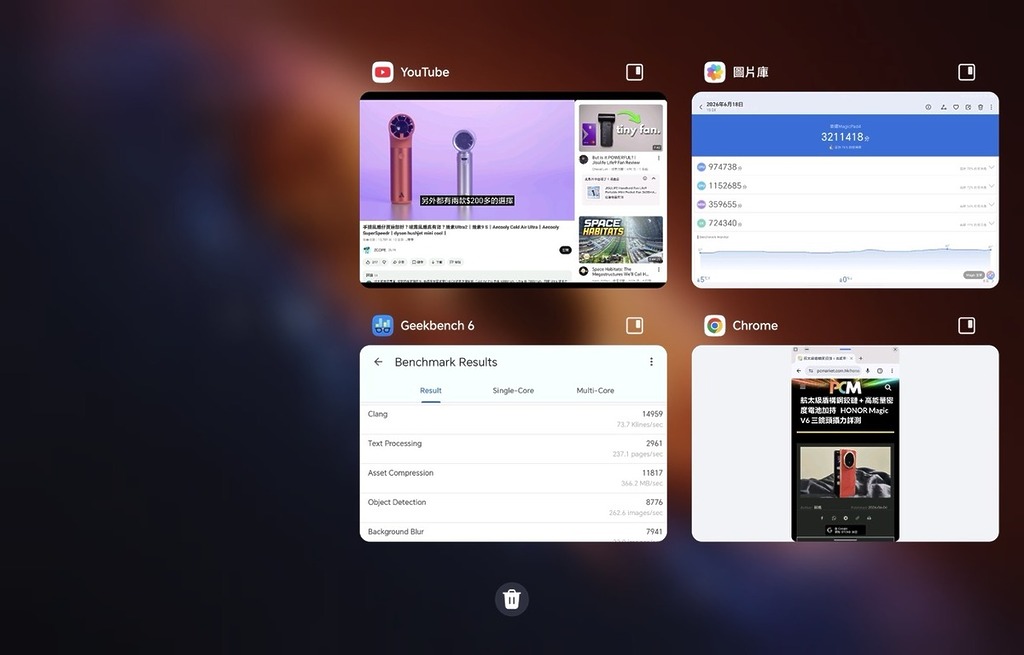The width and height of the screenshot is (1024, 655).
Task: Open Geekbench Benchmark Results overflow menu
Action: (651, 362)
